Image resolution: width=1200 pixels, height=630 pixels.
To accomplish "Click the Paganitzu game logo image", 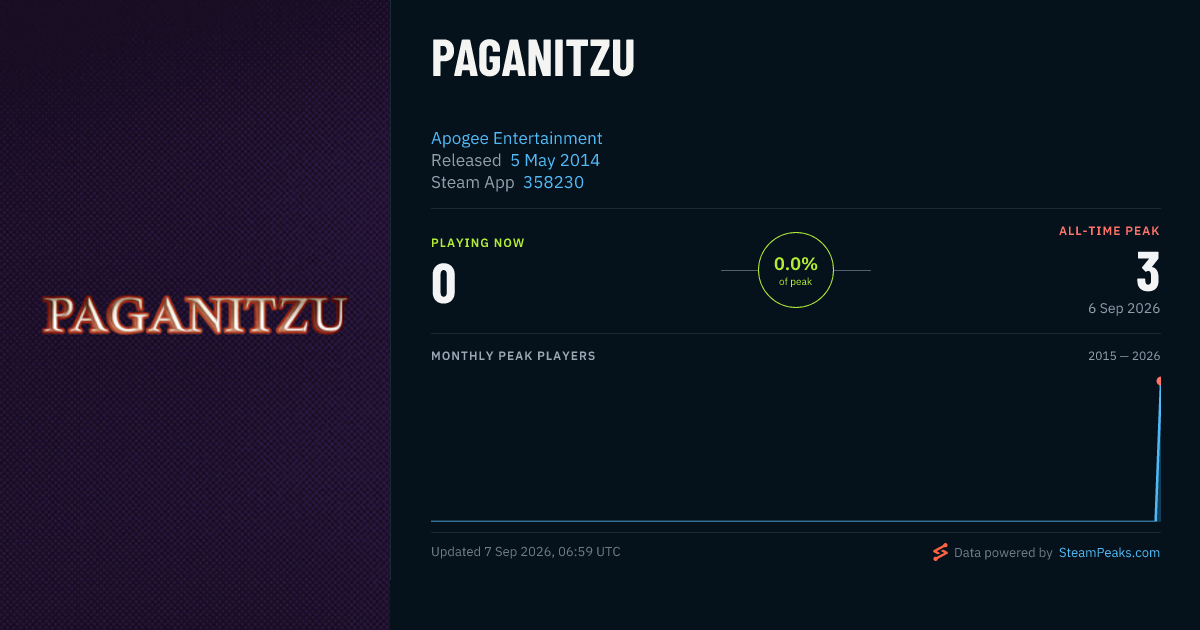I will click(x=195, y=315).
